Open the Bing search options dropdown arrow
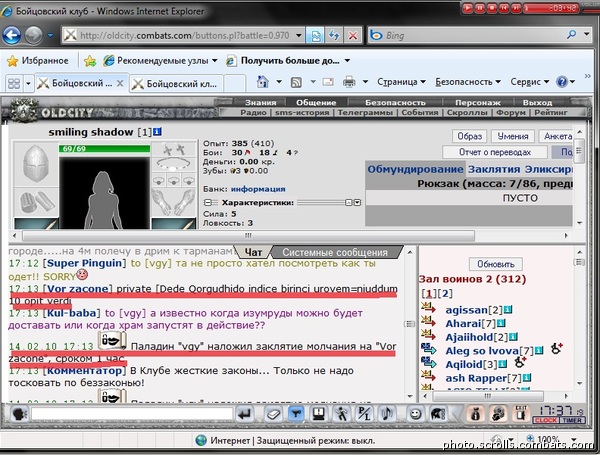 coord(587,35)
